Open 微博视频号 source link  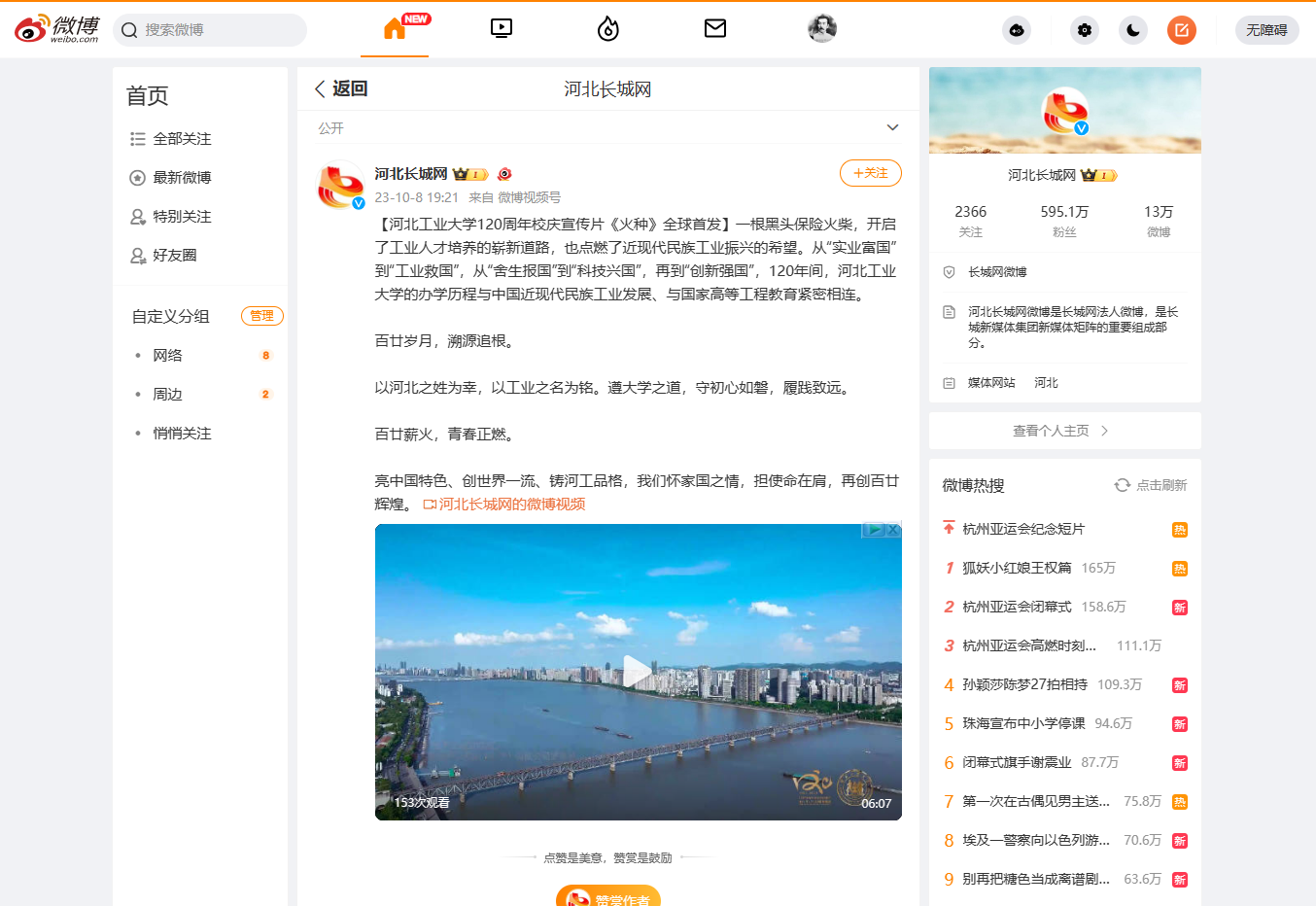coord(530,197)
